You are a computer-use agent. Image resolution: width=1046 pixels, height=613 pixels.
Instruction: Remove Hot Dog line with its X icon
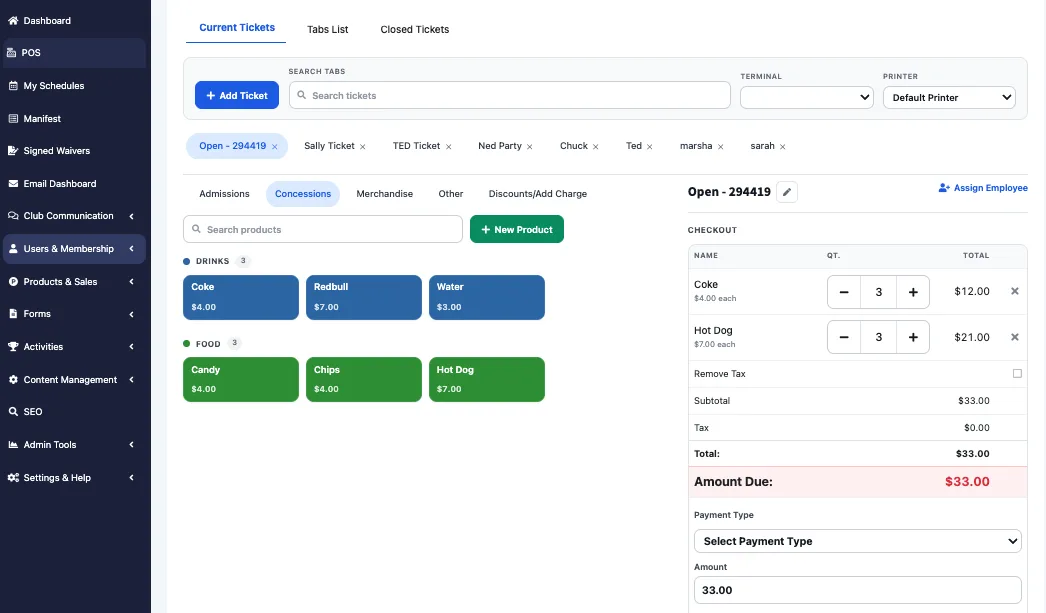tap(1015, 337)
